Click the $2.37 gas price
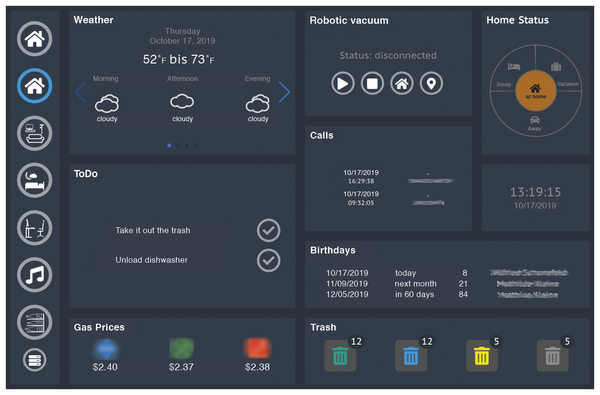600x395 pixels. pos(181,367)
